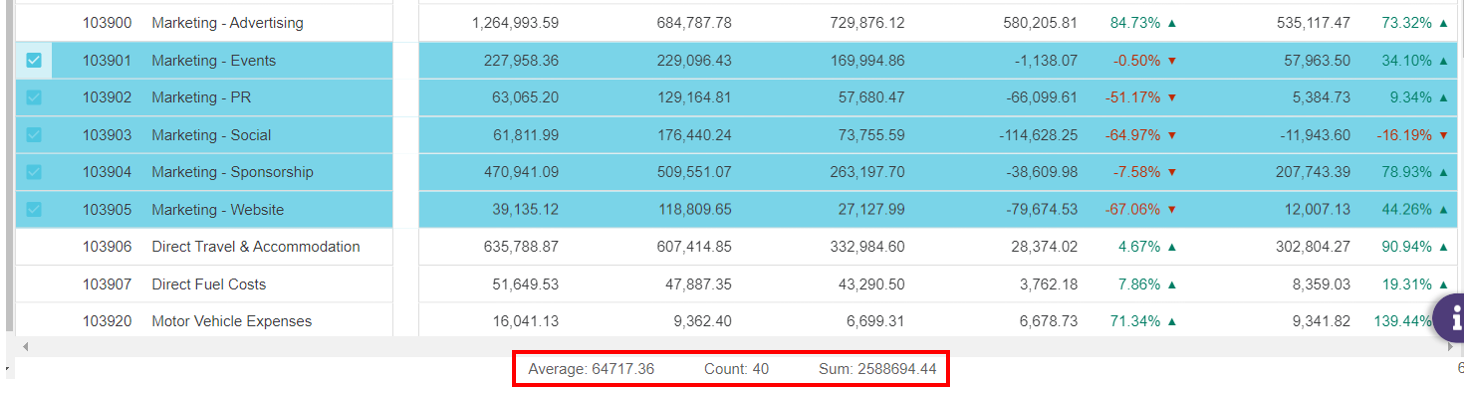Click the Marketing - PR account name
The image size is (1464, 394).
coord(200,98)
